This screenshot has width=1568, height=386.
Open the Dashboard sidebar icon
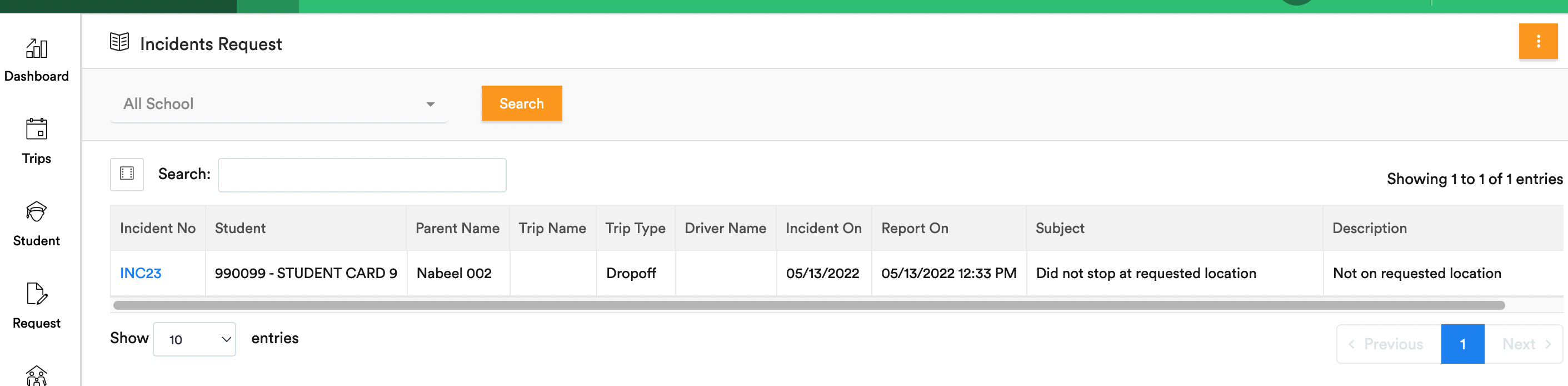pos(37,49)
